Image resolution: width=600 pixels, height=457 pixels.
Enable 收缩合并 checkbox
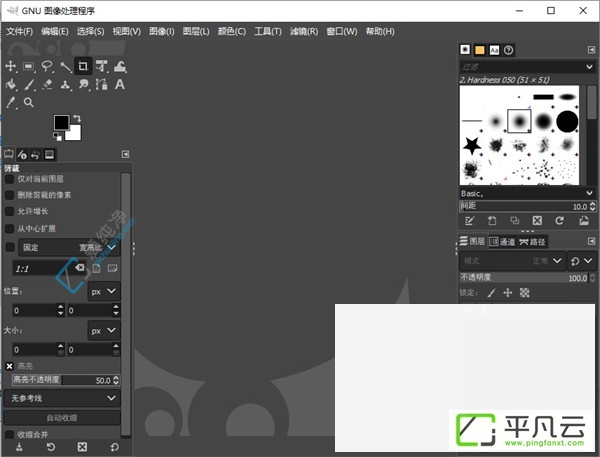(10, 434)
